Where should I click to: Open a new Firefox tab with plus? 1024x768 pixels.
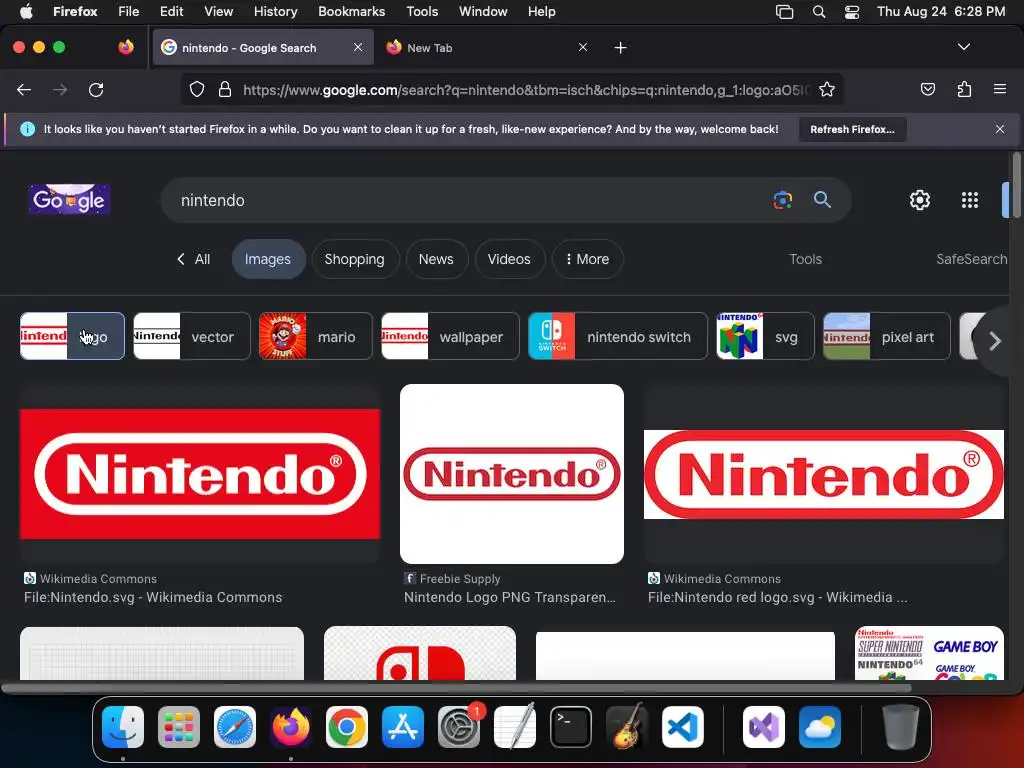620,48
